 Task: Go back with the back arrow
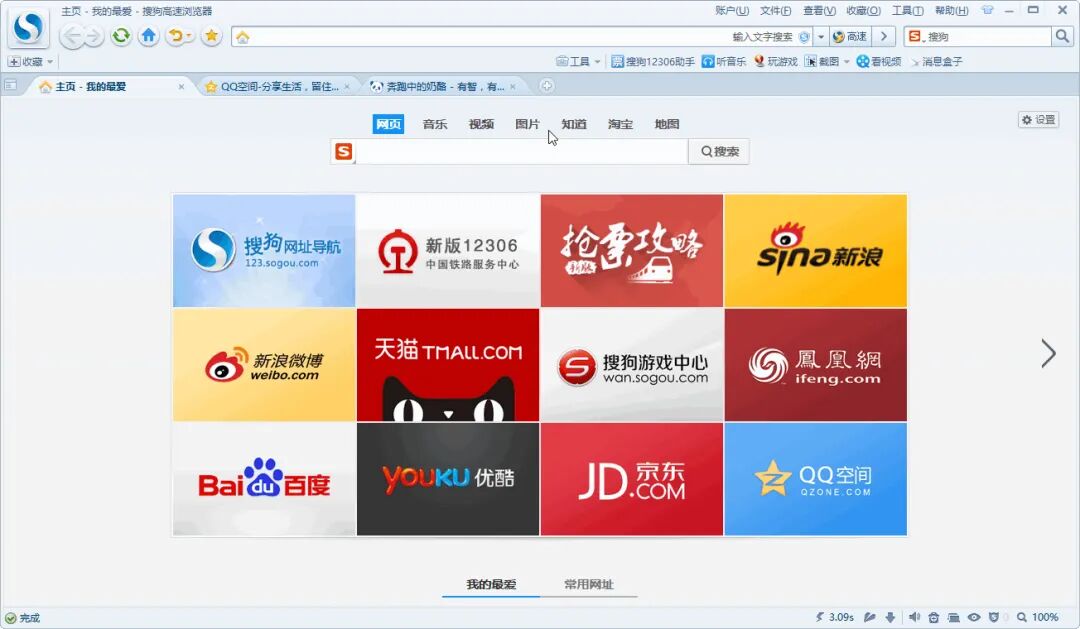coord(72,36)
